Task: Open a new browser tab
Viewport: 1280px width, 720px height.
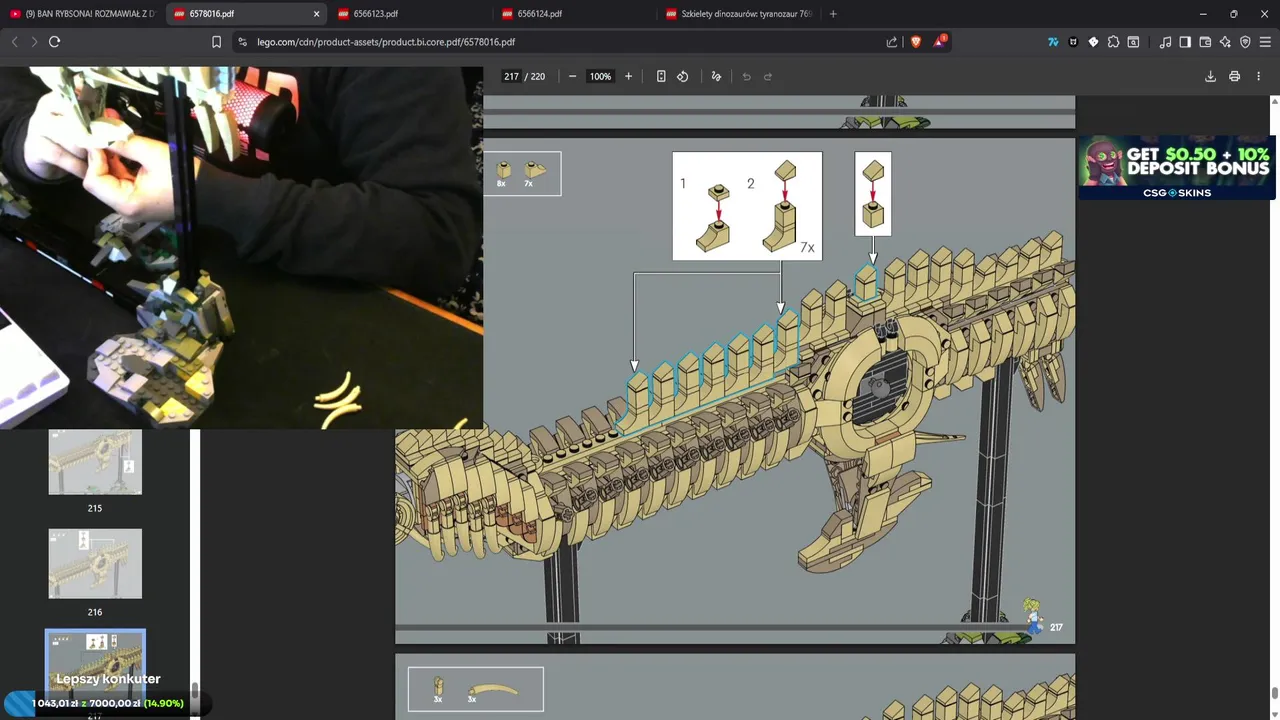Action: 833,14
